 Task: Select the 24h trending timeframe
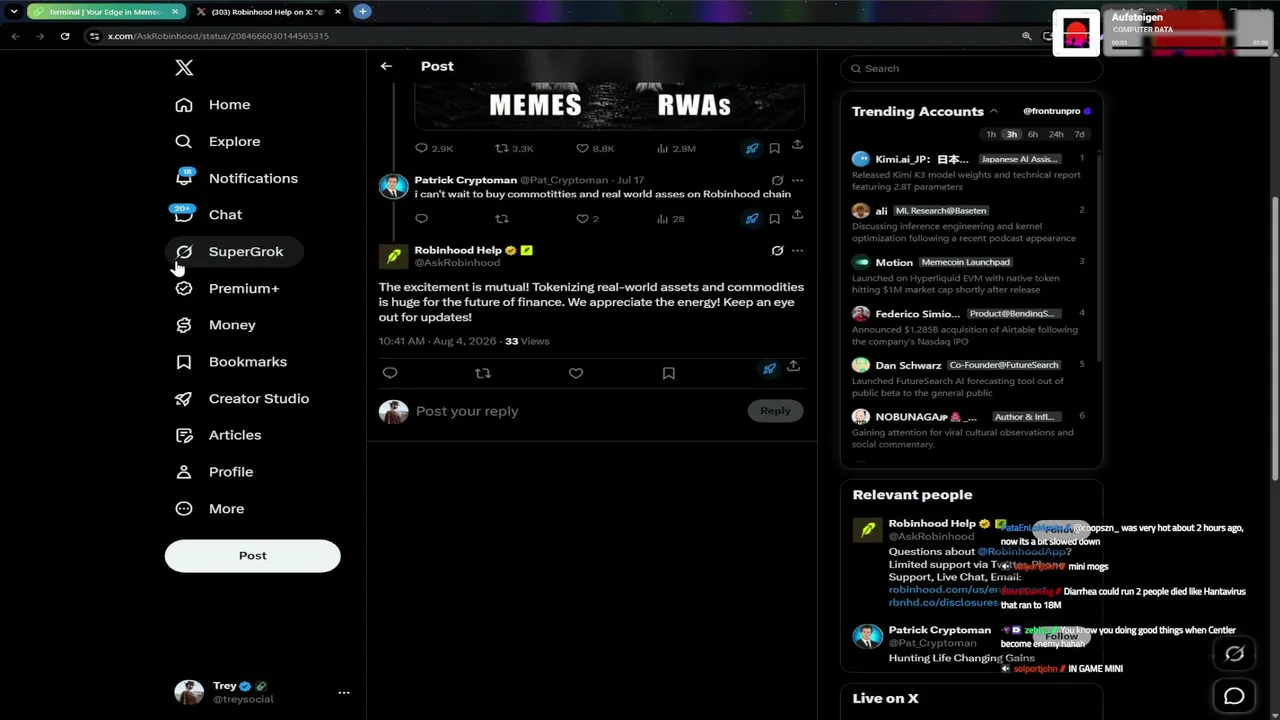pyautogui.click(x=1056, y=134)
